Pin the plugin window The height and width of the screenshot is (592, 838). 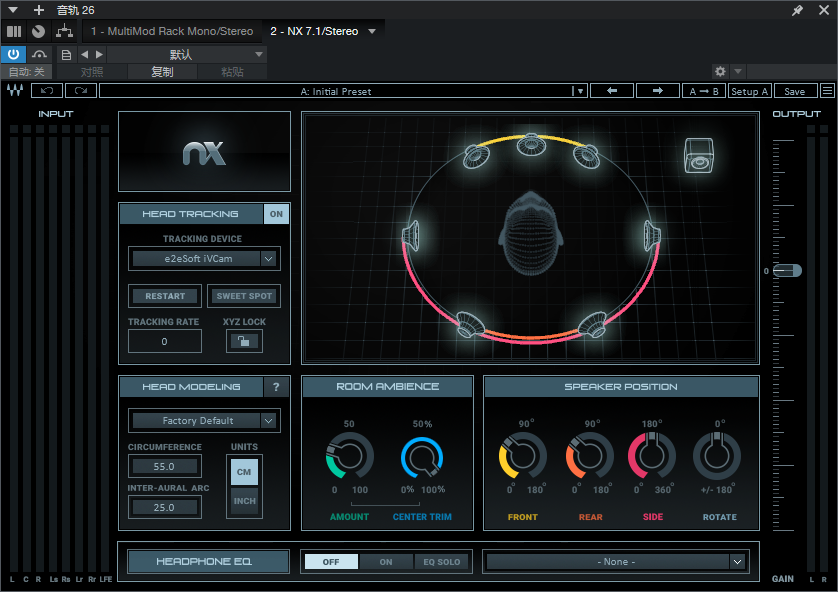tap(797, 10)
